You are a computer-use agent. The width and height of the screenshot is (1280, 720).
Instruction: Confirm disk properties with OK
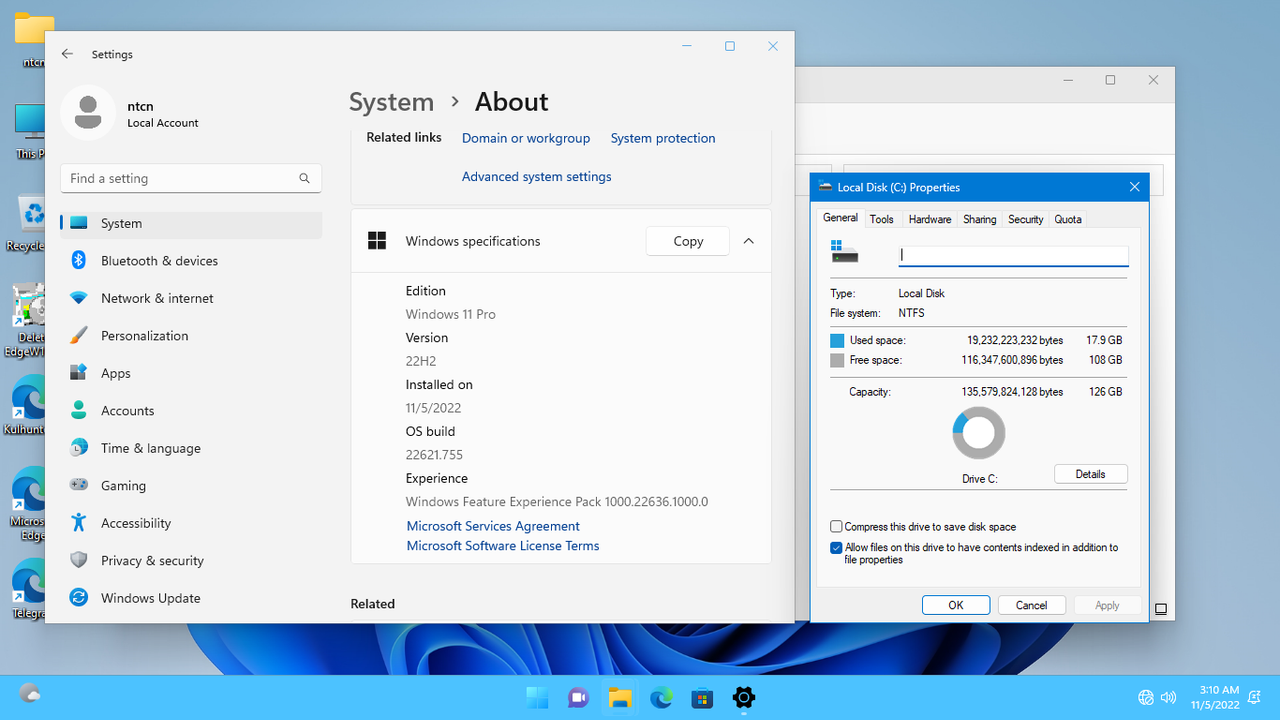click(956, 605)
